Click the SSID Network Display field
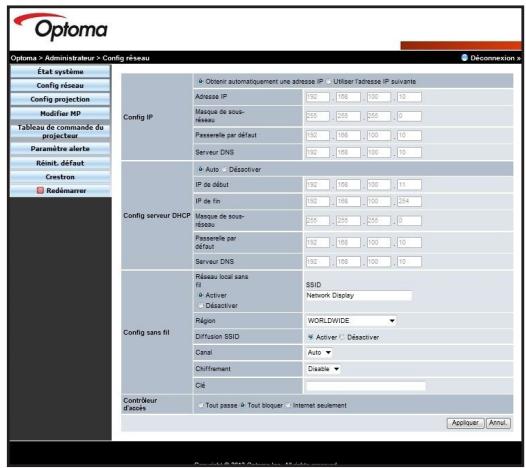 coord(359,296)
